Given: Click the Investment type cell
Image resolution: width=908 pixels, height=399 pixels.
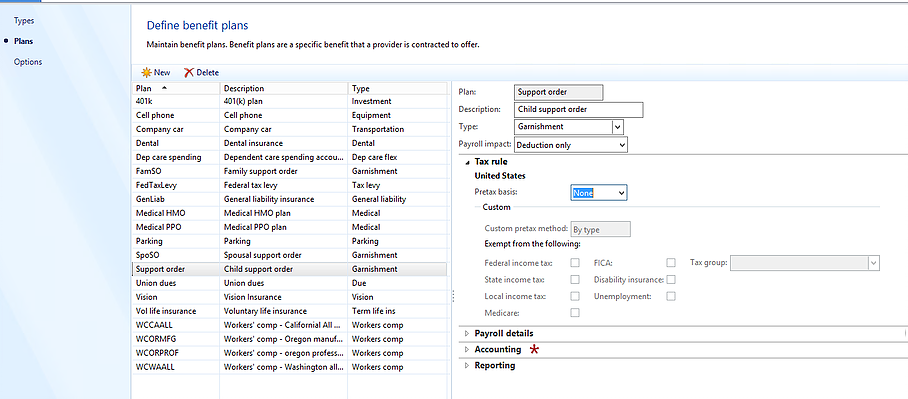Looking at the screenshot, I should tap(397, 101).
